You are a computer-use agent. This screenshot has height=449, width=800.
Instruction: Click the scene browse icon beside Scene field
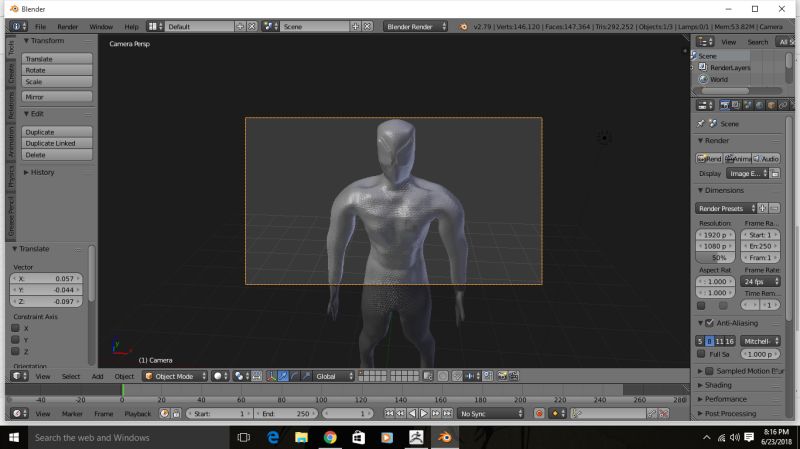(270, 26)
